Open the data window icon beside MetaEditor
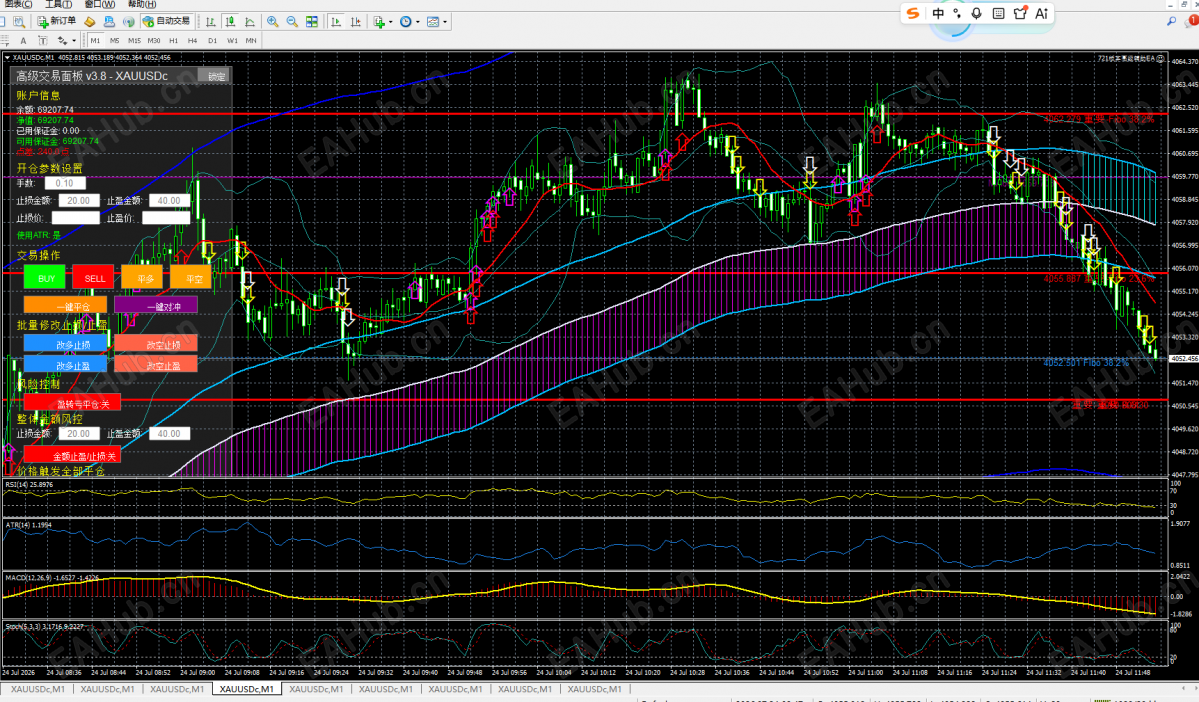 click(109, 21)
